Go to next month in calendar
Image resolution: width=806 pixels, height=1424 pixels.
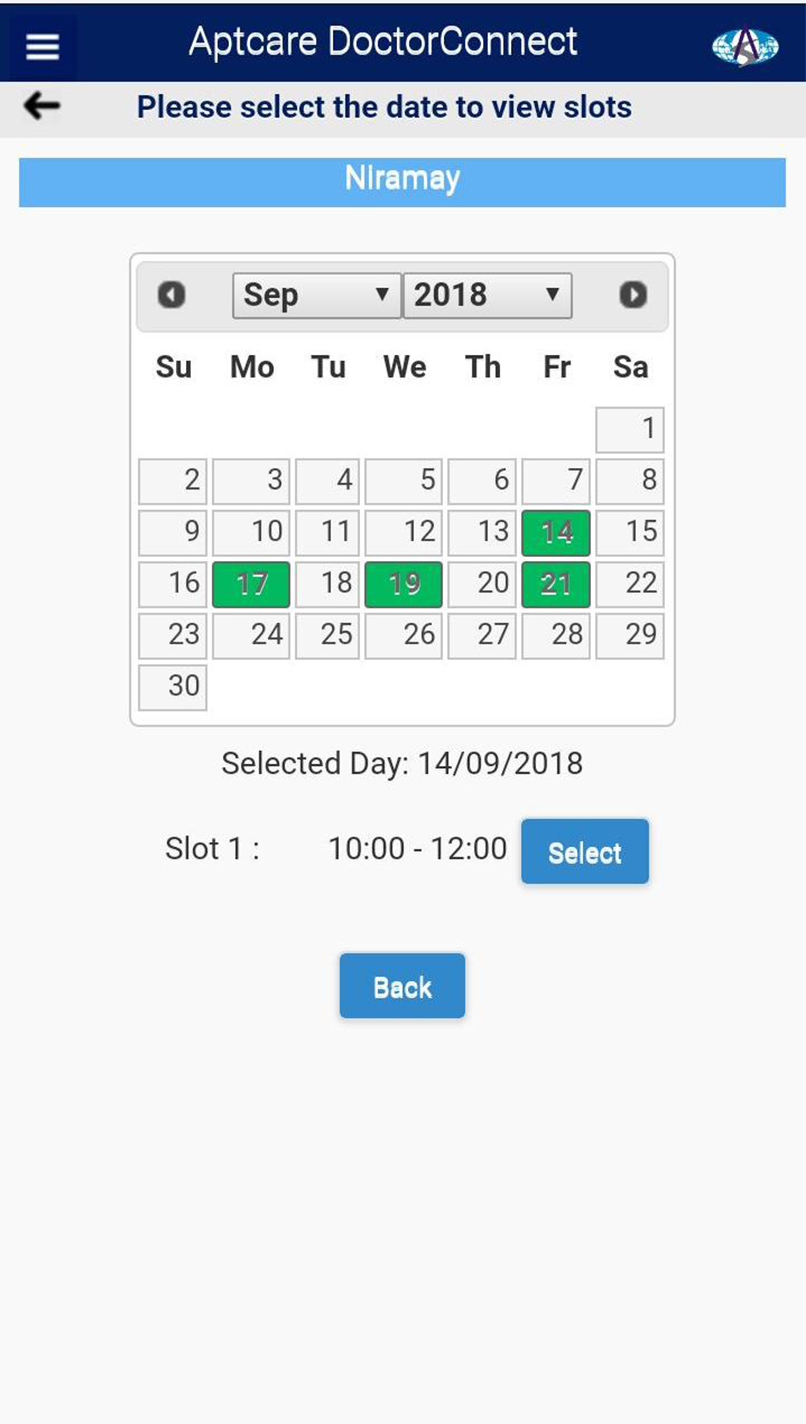click(633, 295)
